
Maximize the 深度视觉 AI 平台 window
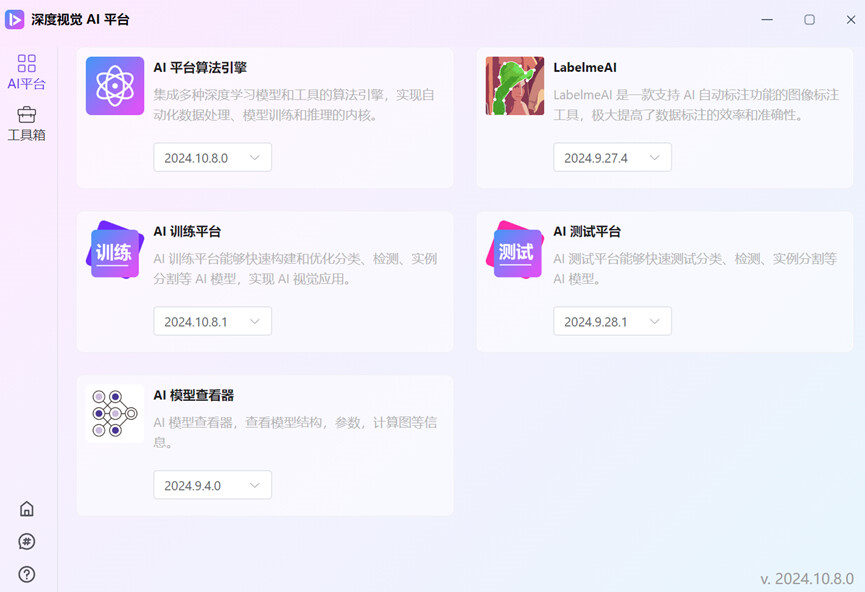pyautogui.click(x=809, y=19)
